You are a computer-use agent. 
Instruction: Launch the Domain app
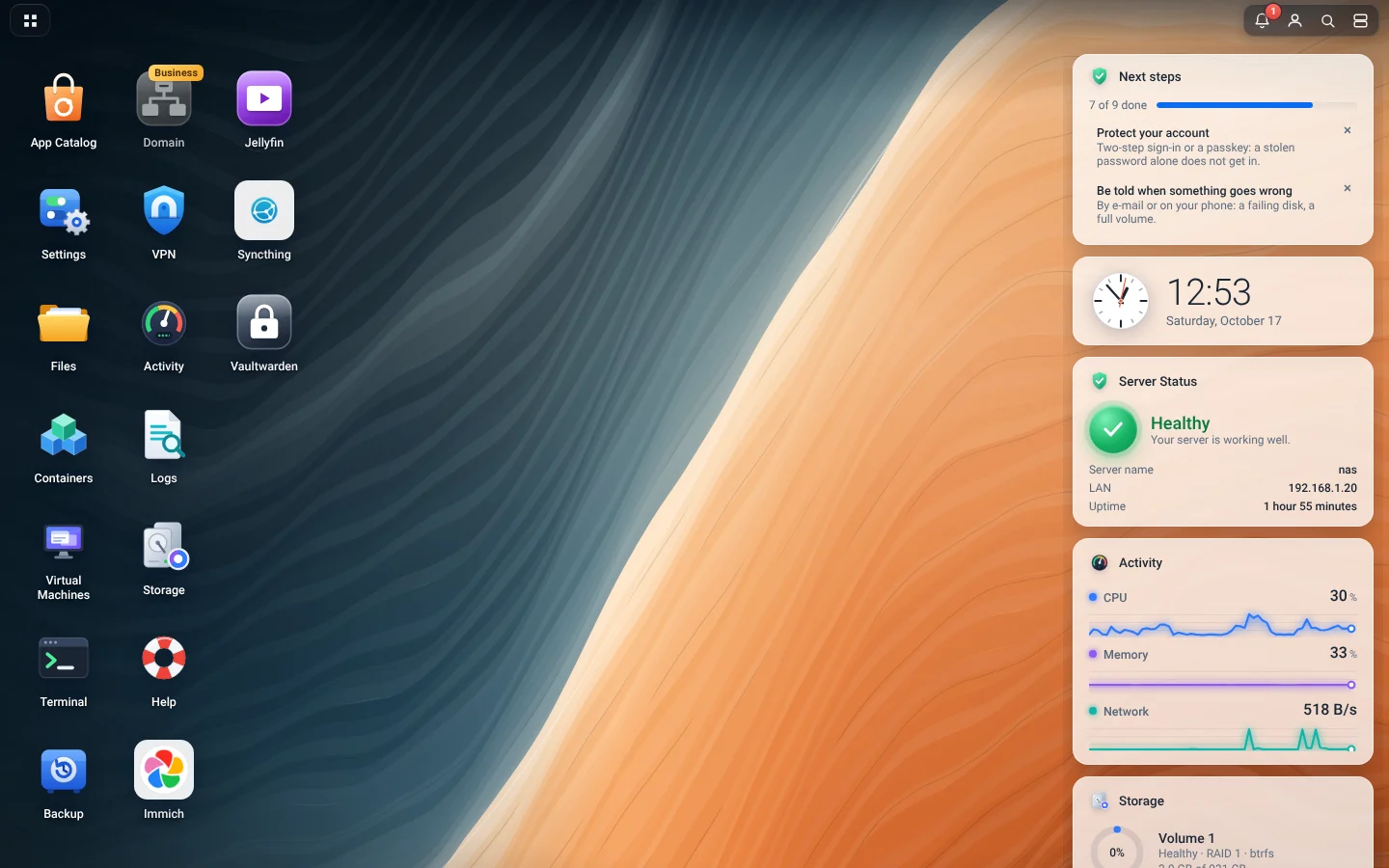click(164, 98)
